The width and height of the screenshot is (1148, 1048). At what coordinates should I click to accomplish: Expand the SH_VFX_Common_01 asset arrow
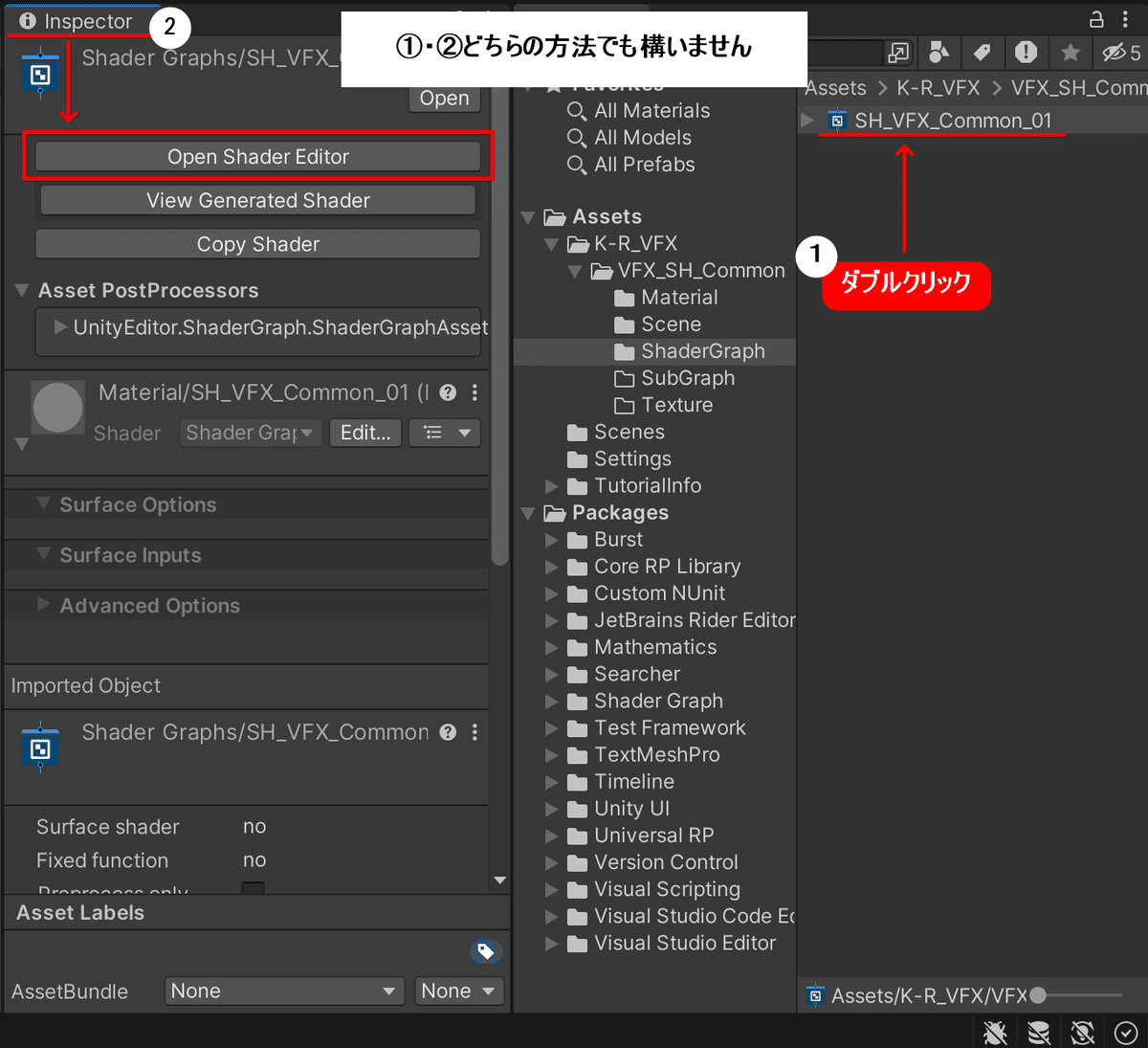click(x=807, y=120)
